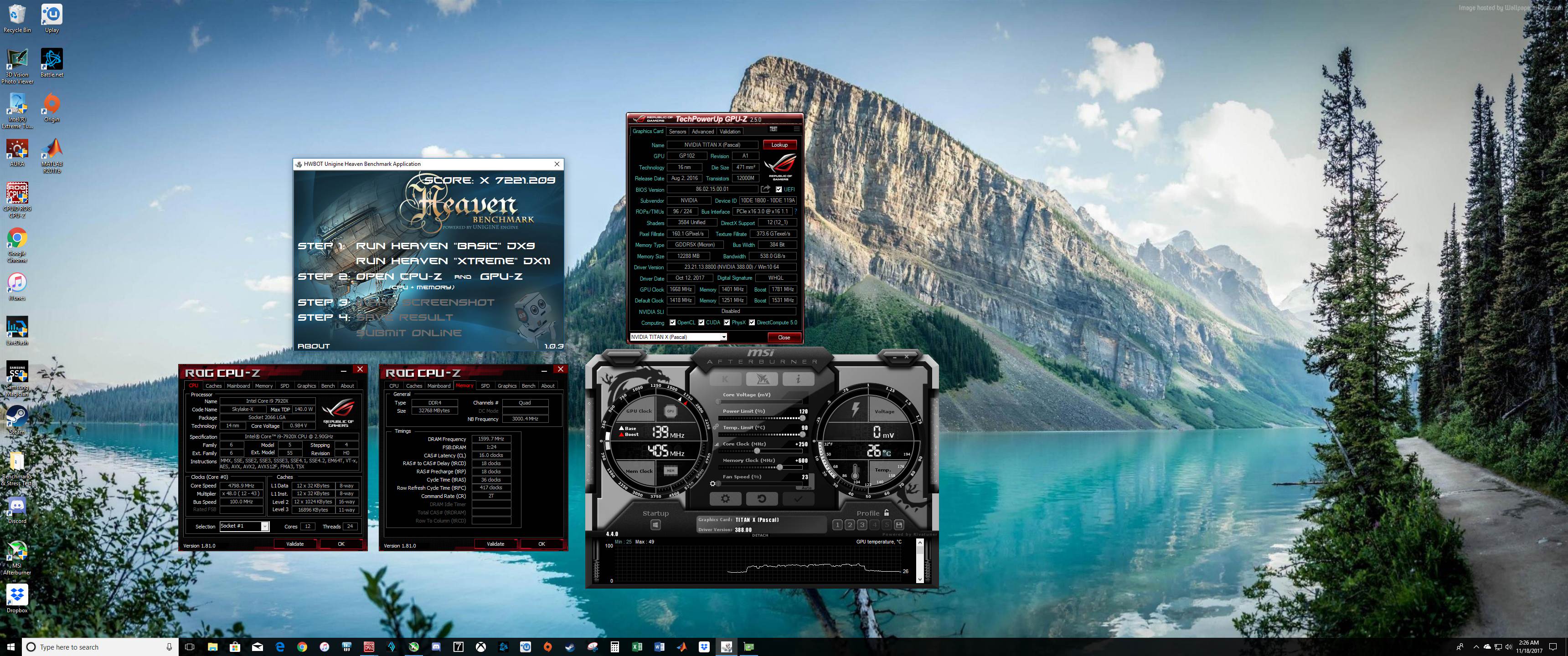Click the Core Clock slider handle in Afterburner
Screen dimensions: 1568x656
coord(757,451)
